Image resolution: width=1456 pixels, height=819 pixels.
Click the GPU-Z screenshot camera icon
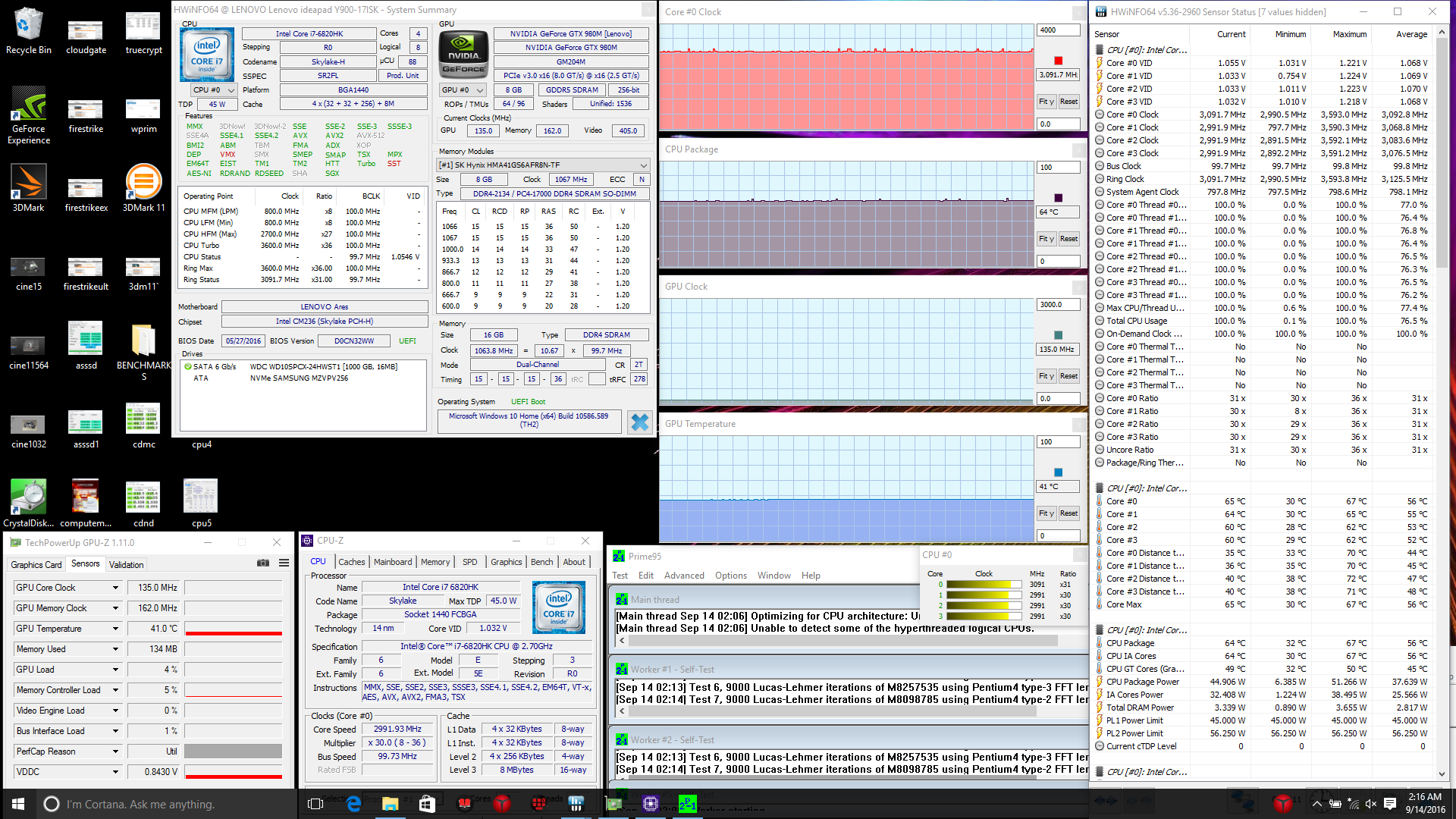pos(263,563)
